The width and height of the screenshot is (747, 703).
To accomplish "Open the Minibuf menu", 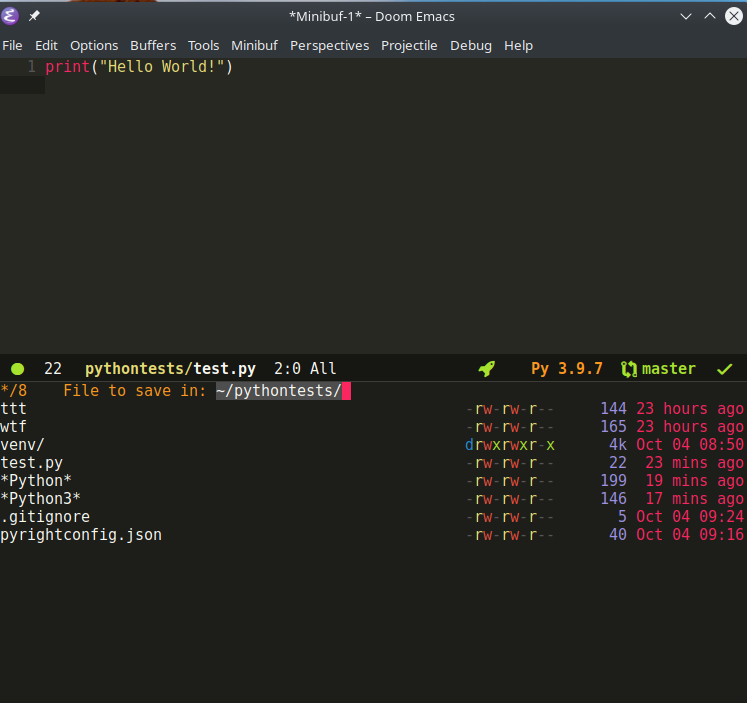I will 254,46.
